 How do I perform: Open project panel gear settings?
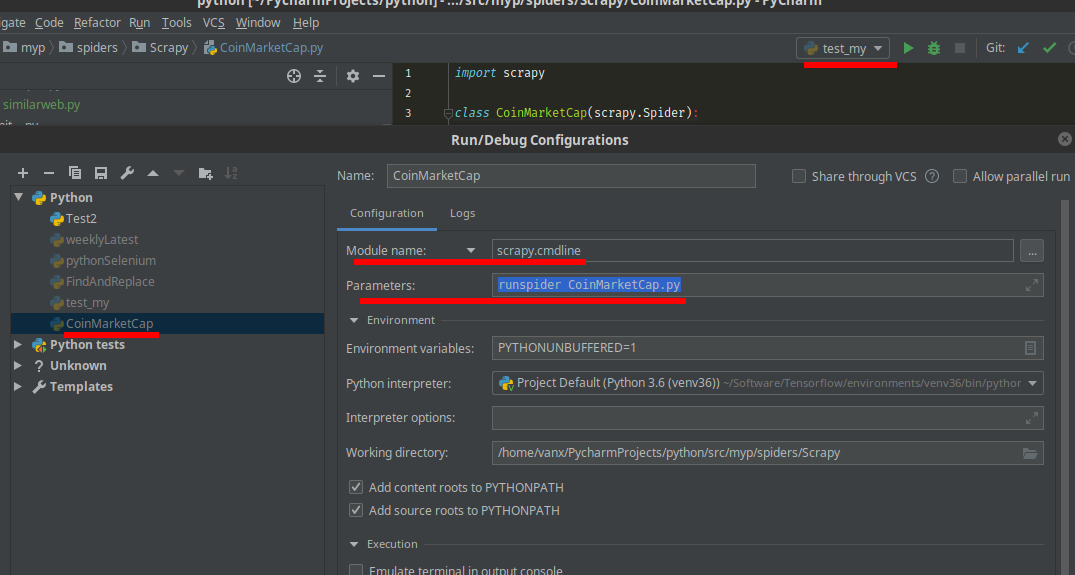[x=352, y=76]
